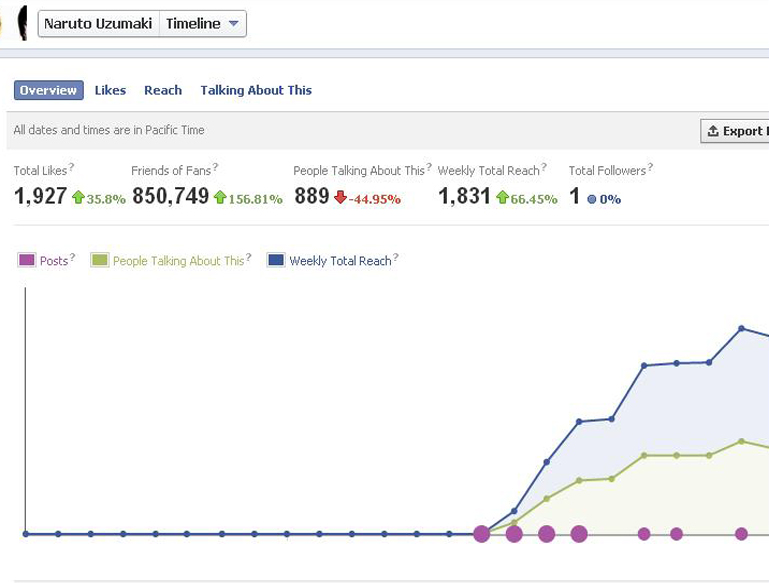Click the green up arrow beside 156.81%
This screenshot has width=769, height=583.
[x=220, y=197]
